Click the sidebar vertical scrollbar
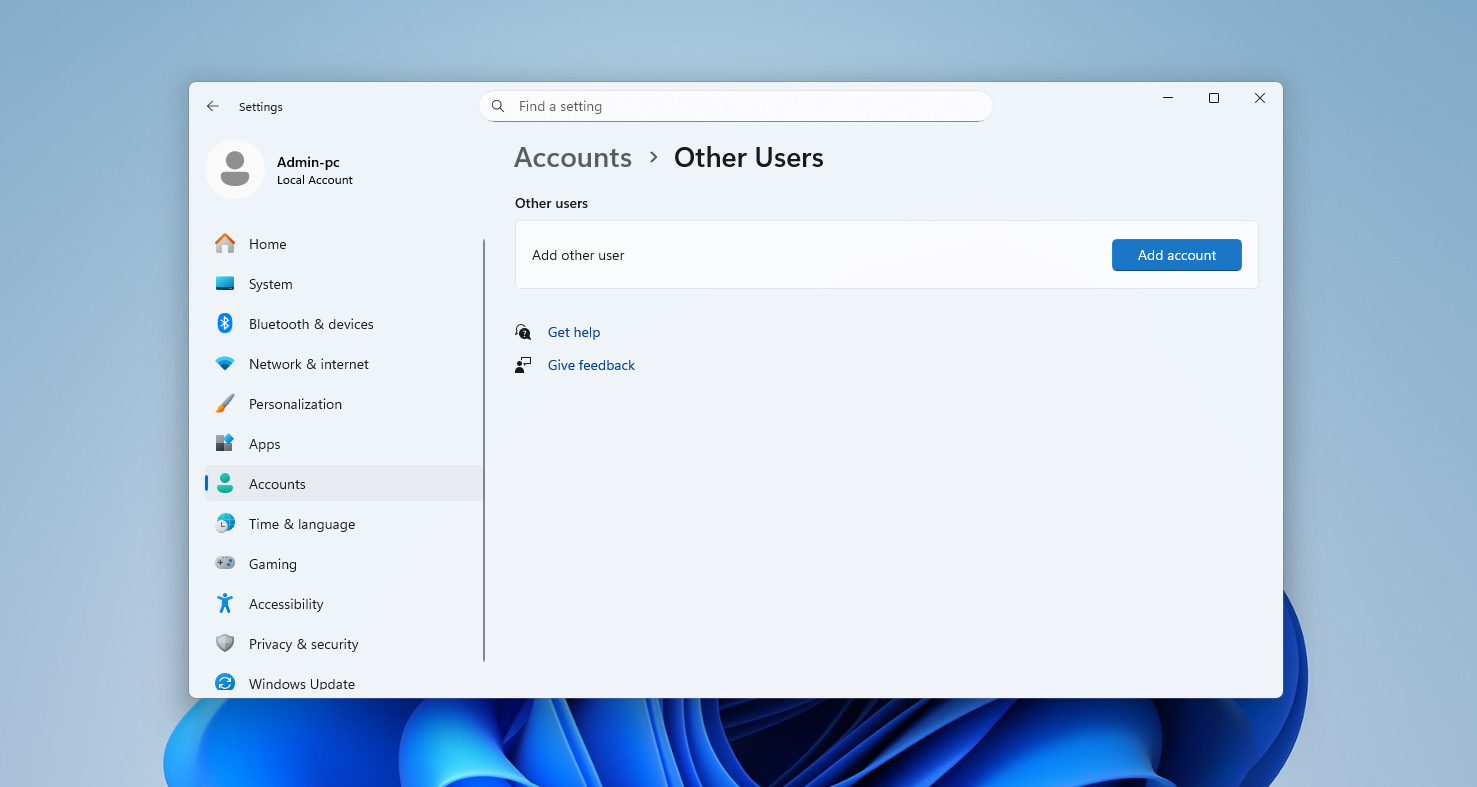 coord(484,450)
